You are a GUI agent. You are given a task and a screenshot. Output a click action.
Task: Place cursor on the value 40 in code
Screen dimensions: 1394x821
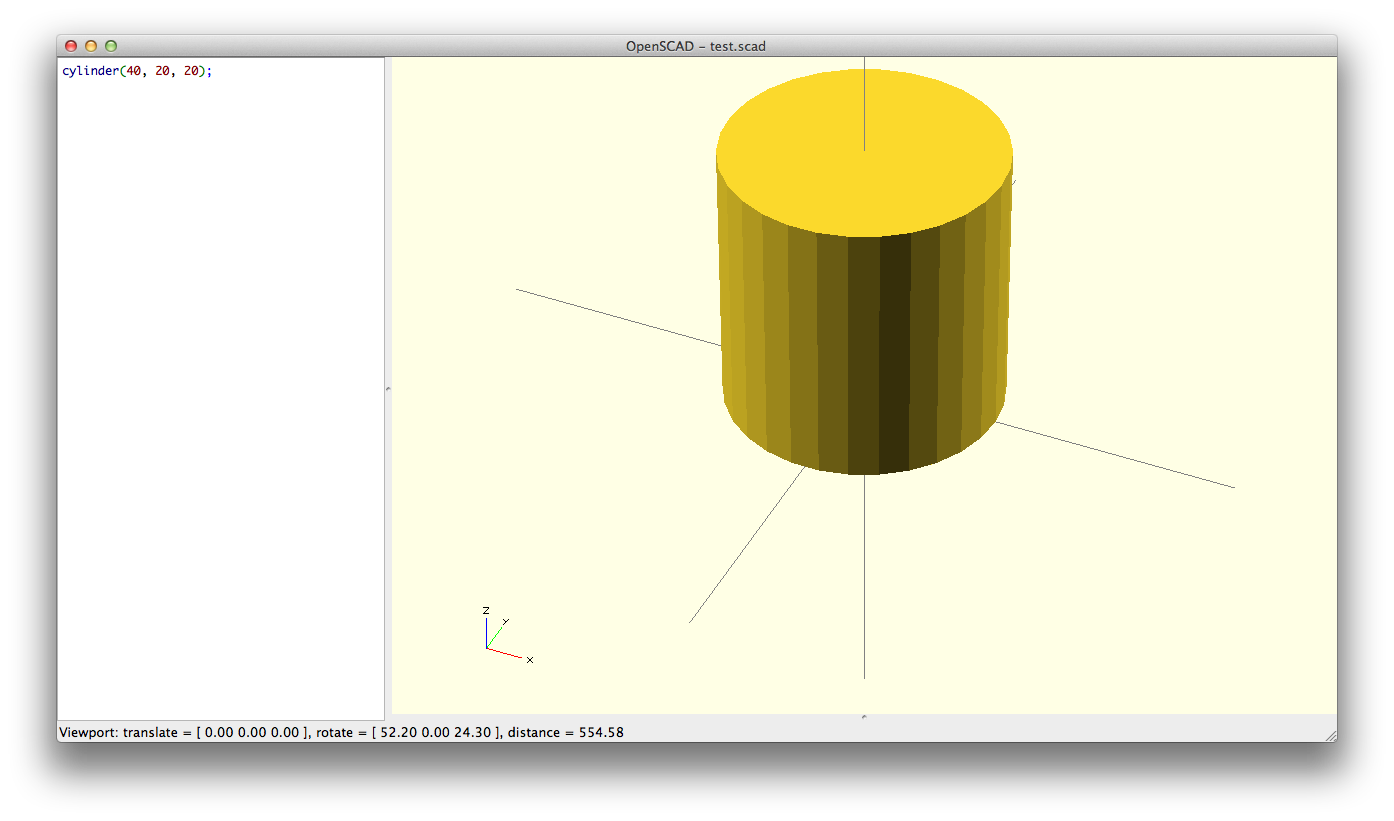(x=132, y=72)
